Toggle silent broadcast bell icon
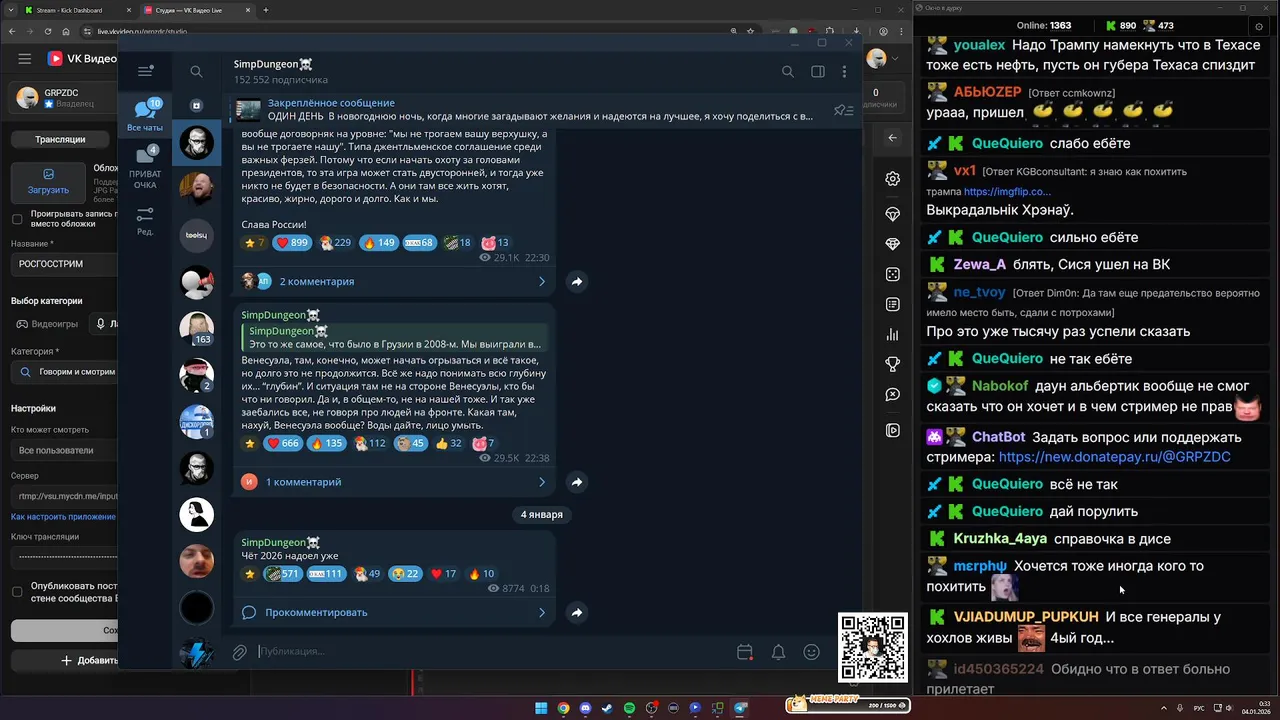This screenshot has width=1280, height=720. coord(778,652)
